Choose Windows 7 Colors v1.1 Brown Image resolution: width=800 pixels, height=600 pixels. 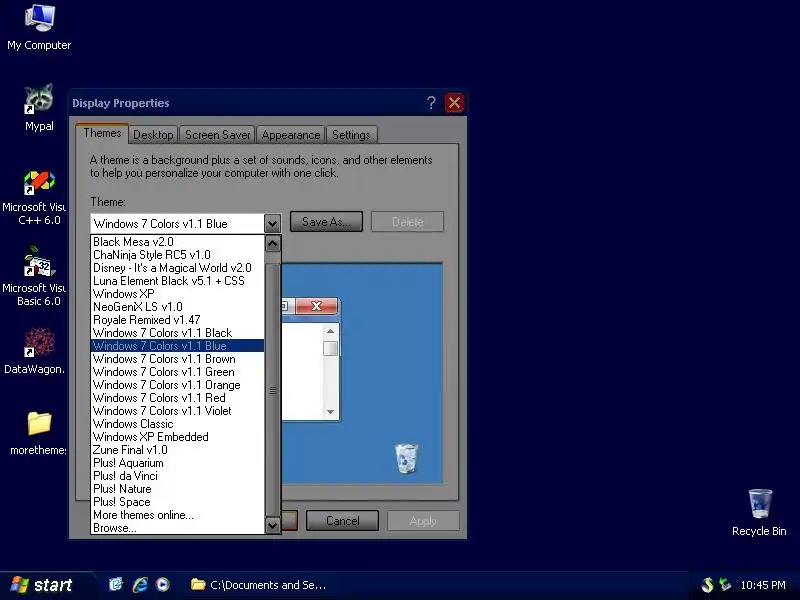[x=177, y=359]
